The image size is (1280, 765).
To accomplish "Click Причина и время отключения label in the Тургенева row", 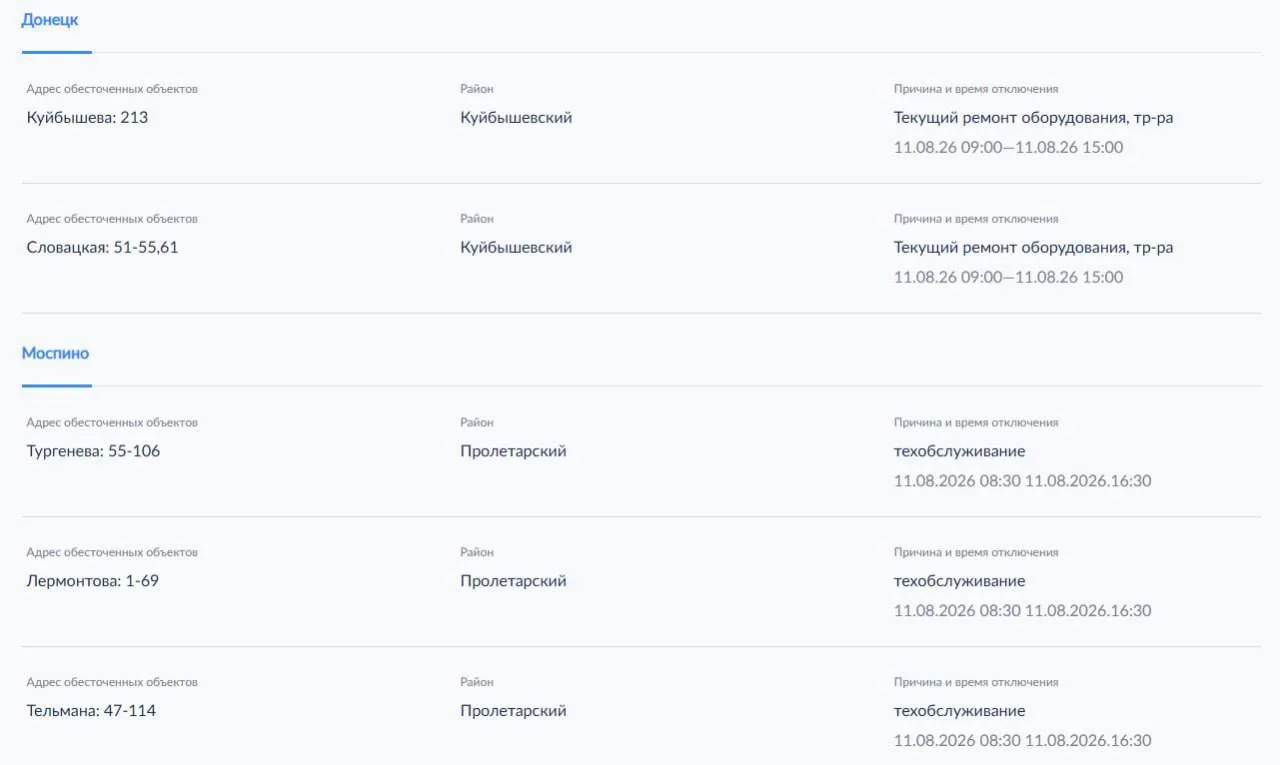I will click(x=976, y=423).
